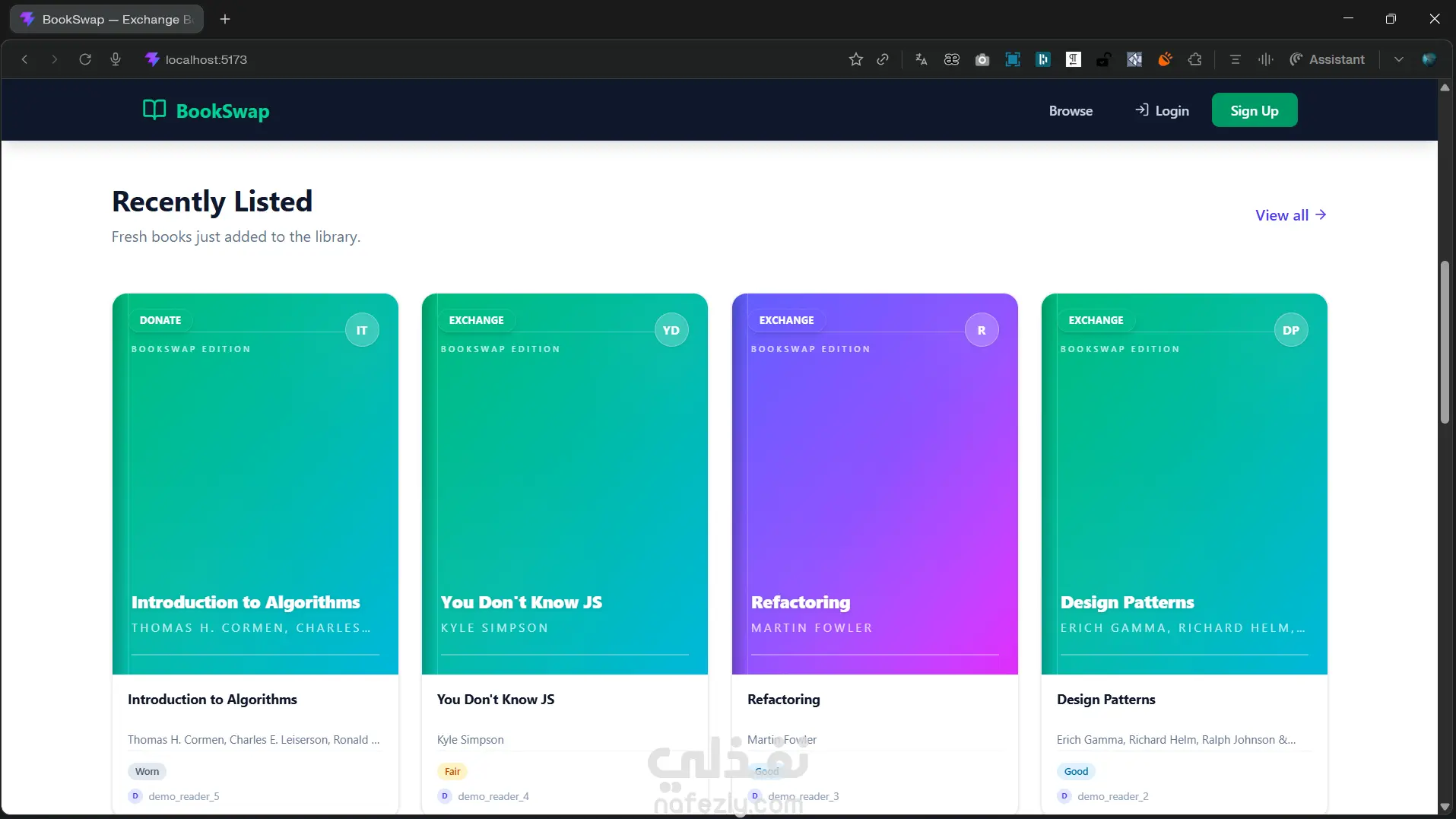Viewport: 1456px width, 819px height.
Task: Open the extensions puzzle piece menu
Action: 1195,59
